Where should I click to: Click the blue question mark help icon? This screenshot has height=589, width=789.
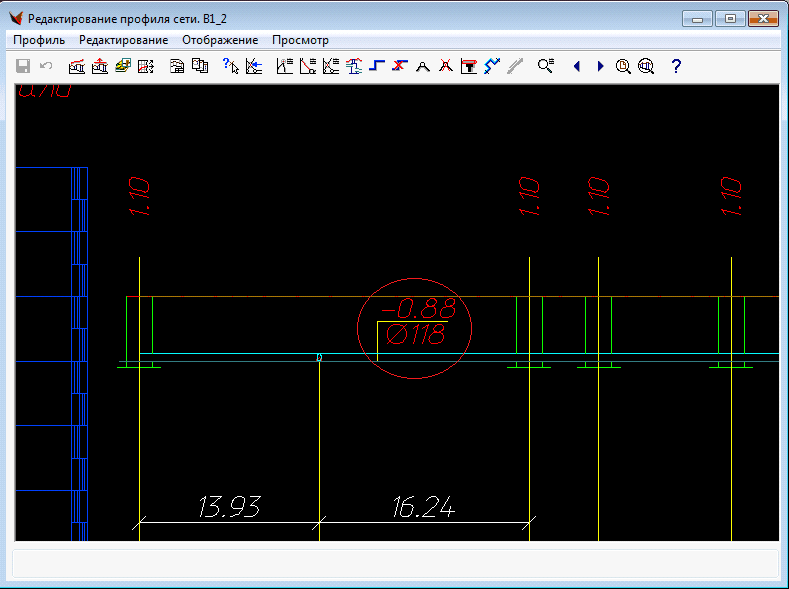676,66
